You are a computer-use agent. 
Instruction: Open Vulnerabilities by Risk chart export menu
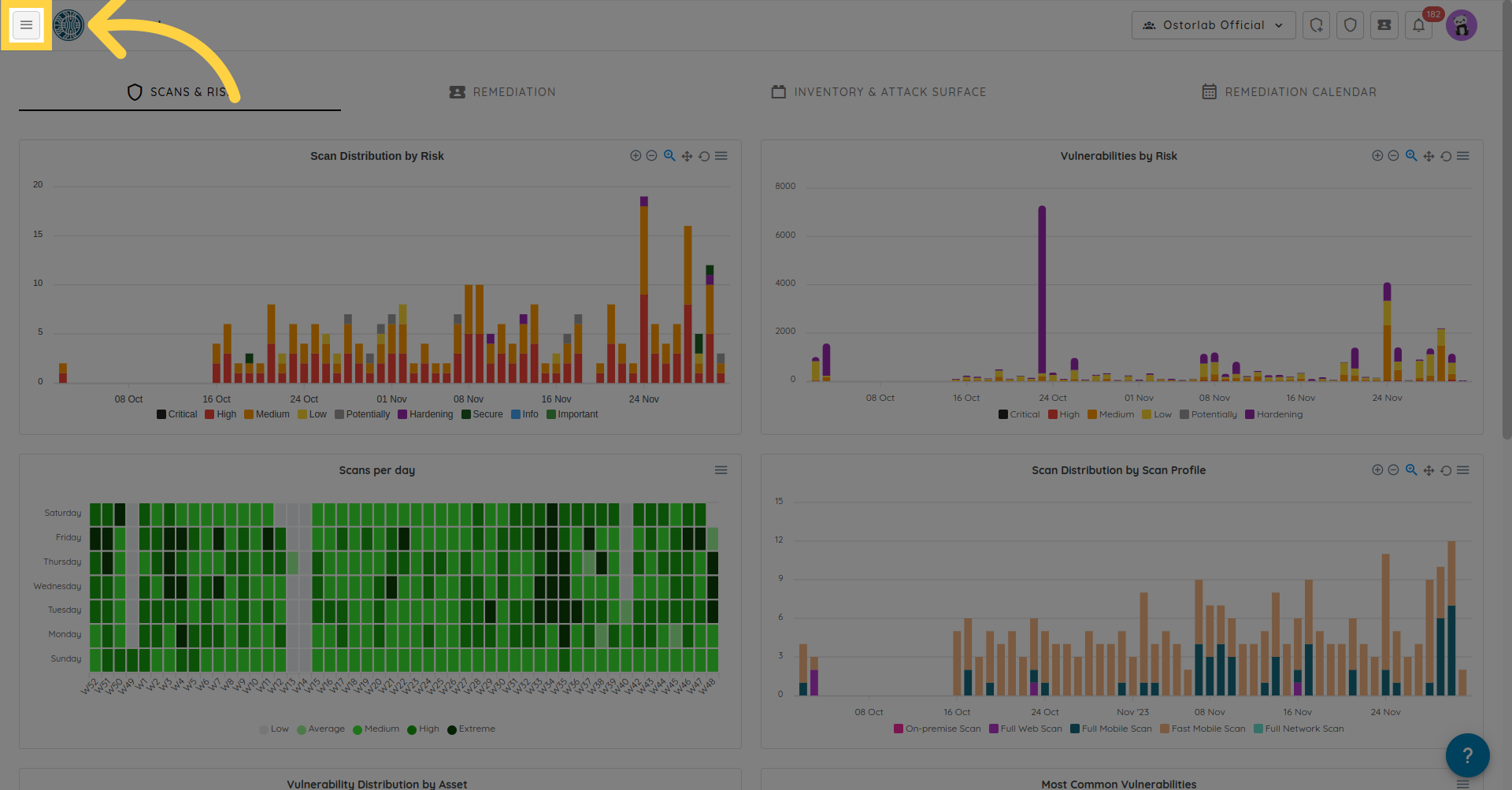tap(1463, 156)
